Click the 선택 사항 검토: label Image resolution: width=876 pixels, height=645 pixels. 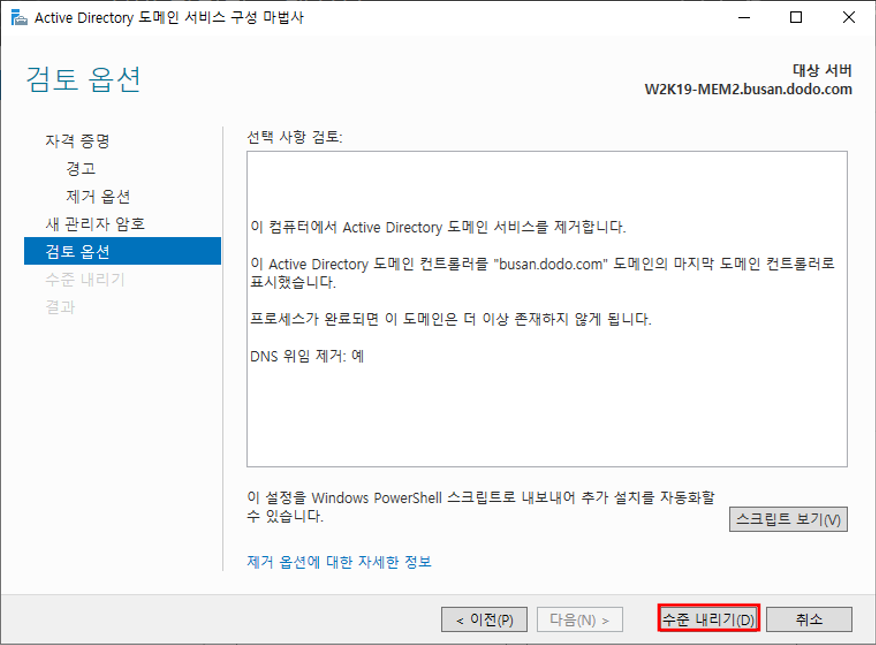294,137
